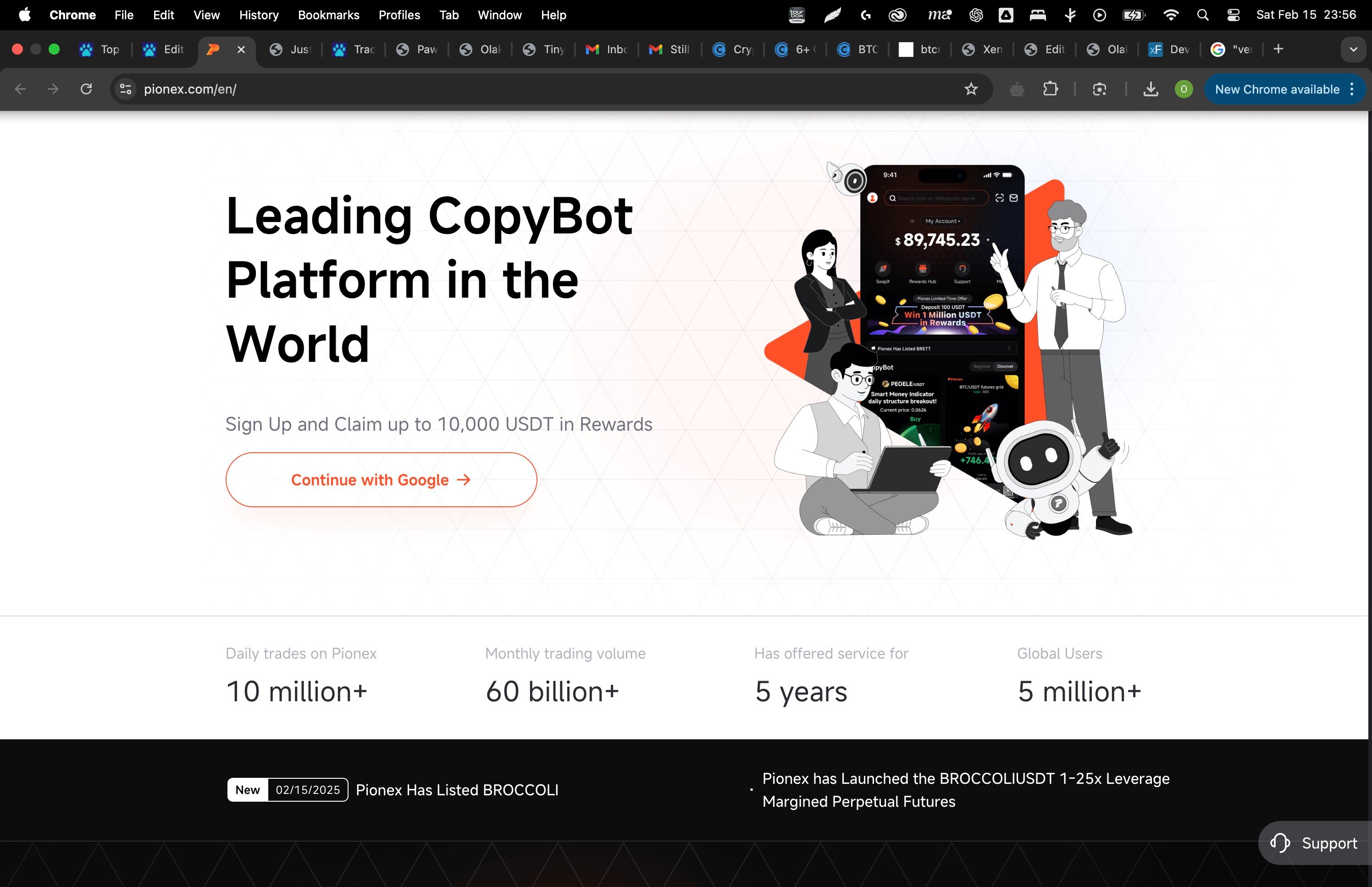This screenshot has height=887, width=1372.
Task: Open the File menu
Action: tap(124, 15)
